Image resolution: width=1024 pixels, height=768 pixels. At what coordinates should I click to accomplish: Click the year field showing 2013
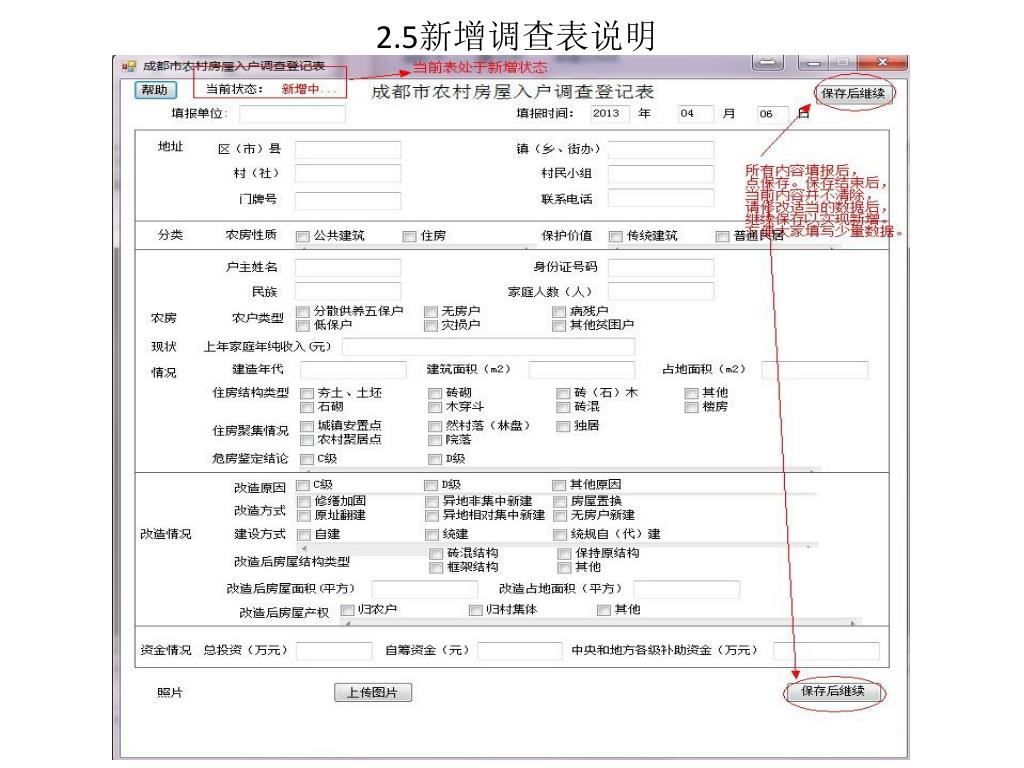point(609,114)
